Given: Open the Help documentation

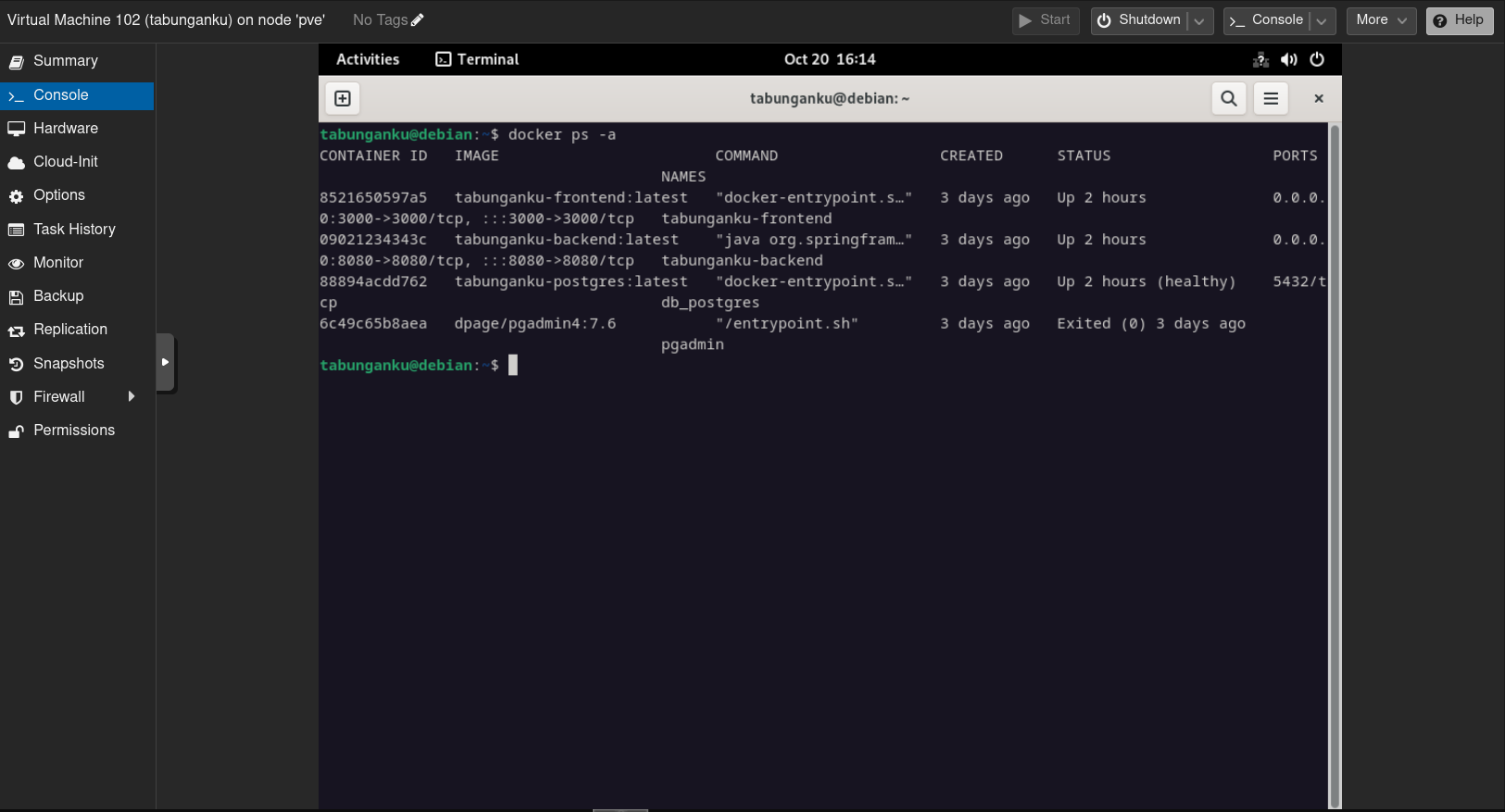Looking at the screenshot, I should tap(1460, 20).
